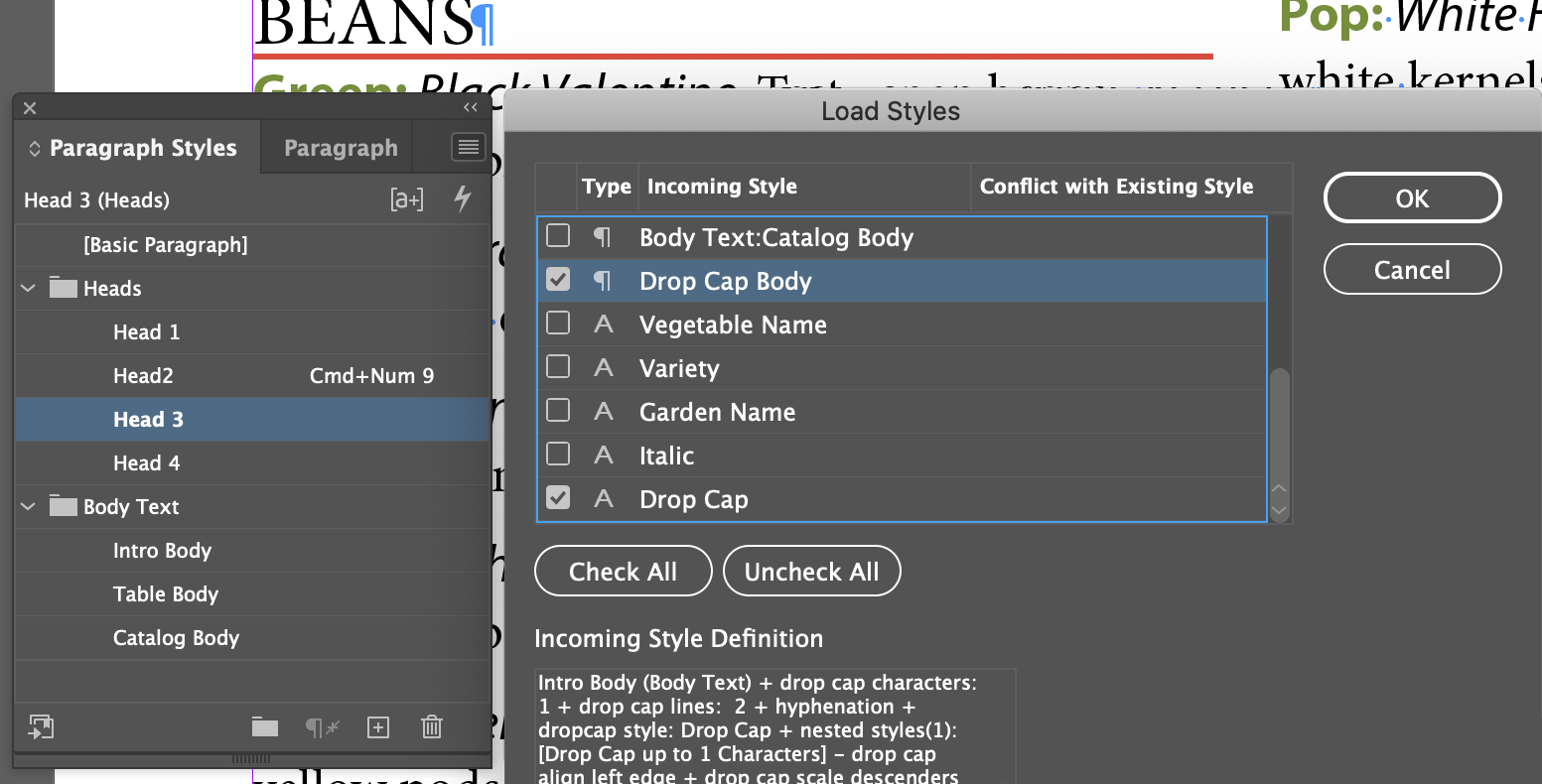This screenshot has width=1542, height=784.
Task: Uncheck the Drop Cap Body checkbox
Action: pyautogui.click(x=559, y=281)
